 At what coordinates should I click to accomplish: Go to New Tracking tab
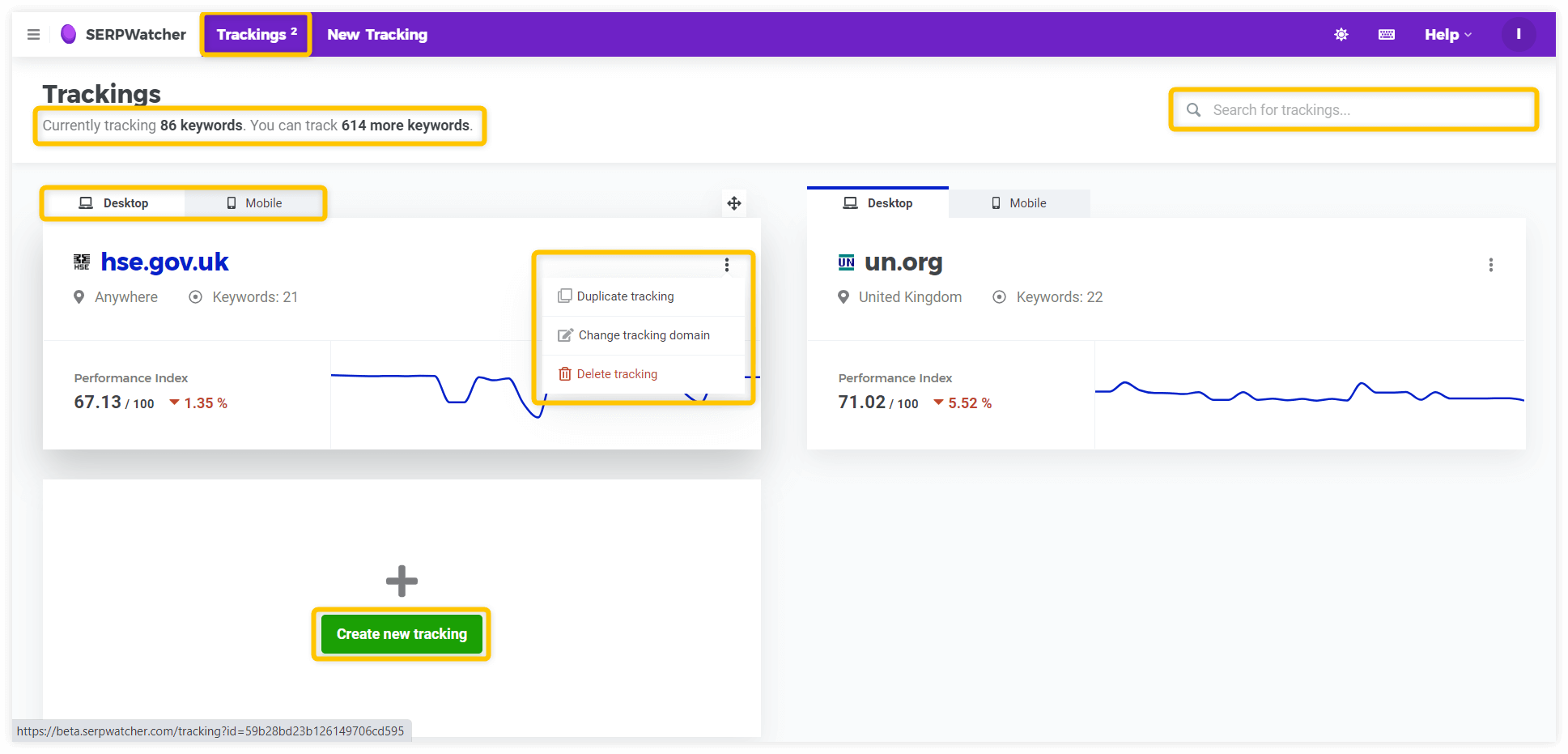coord(377,35)
